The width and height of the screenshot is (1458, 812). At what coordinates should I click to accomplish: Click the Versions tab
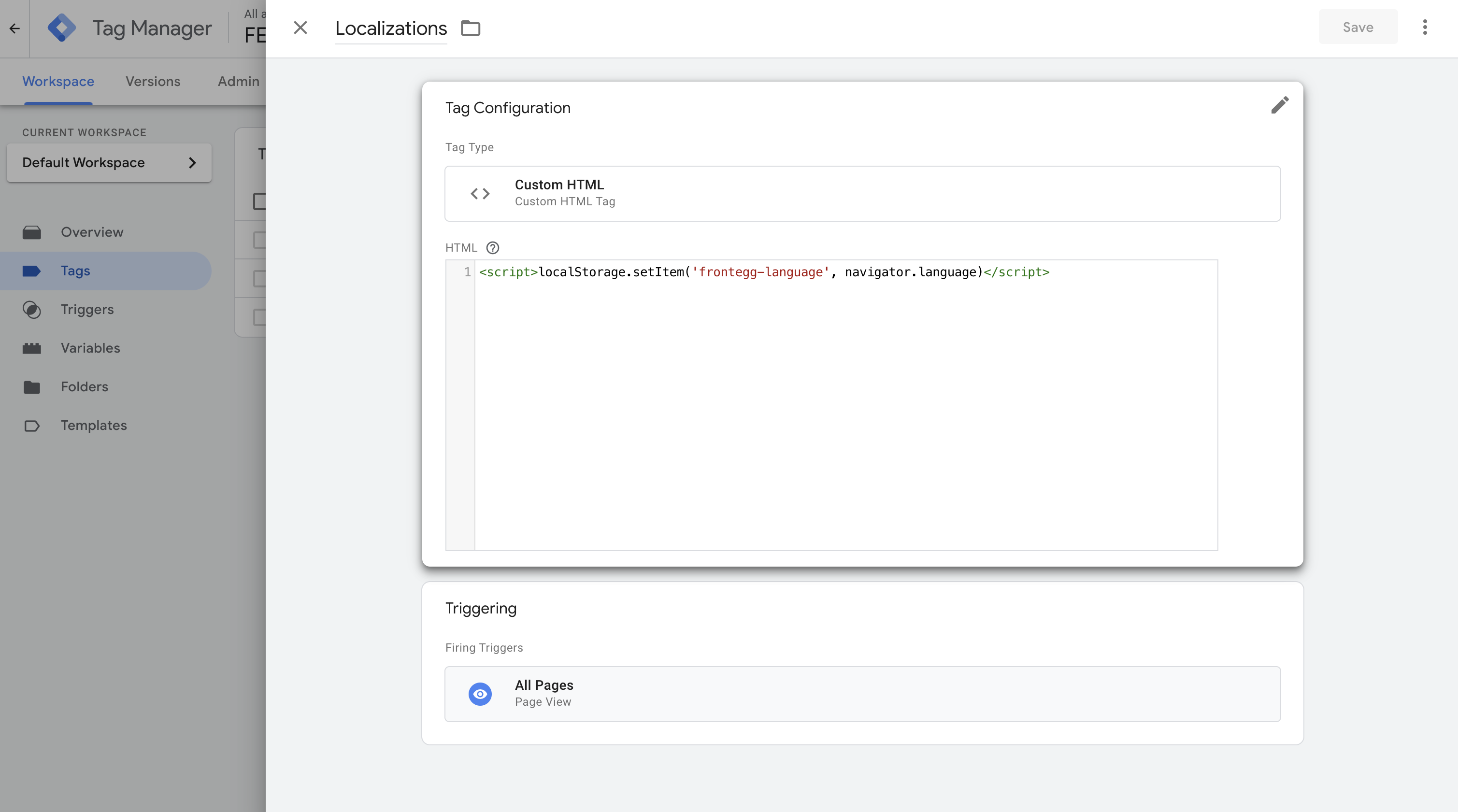[x=153, y=81]
